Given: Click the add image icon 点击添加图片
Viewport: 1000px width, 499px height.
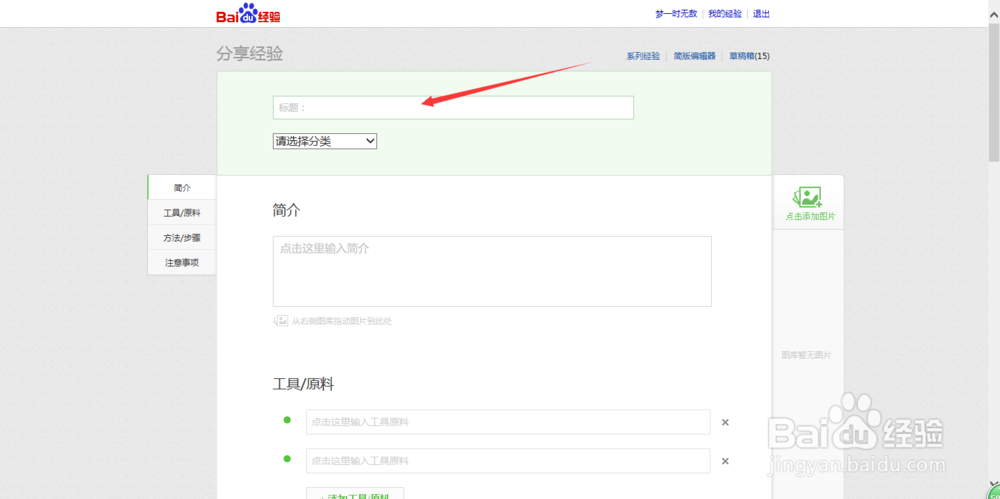Looking at the screenshot, I should (x=810, y=204).
